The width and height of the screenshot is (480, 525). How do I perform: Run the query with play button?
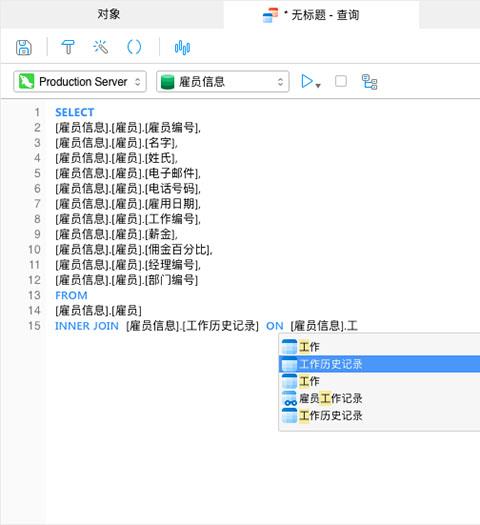[x=307, y=81]
